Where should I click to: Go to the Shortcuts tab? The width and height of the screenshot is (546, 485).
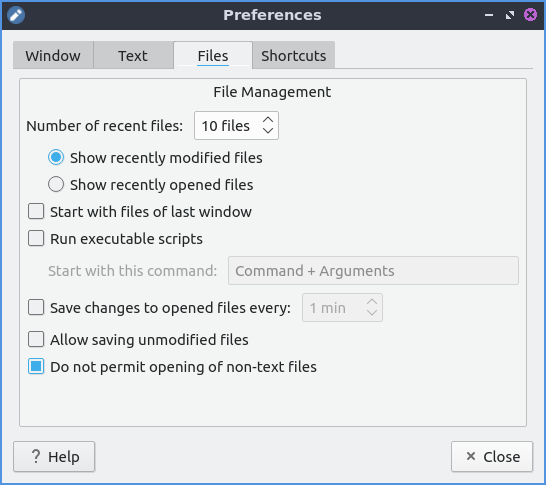[x=294, y=55]
